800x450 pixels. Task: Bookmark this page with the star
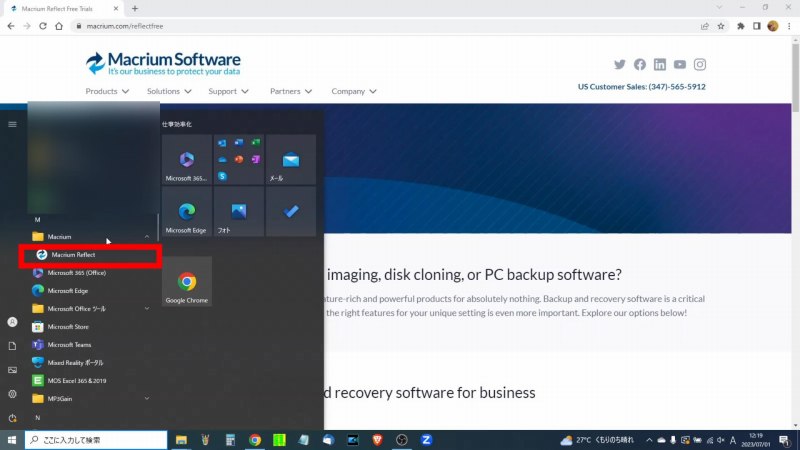tap(721, 26)
